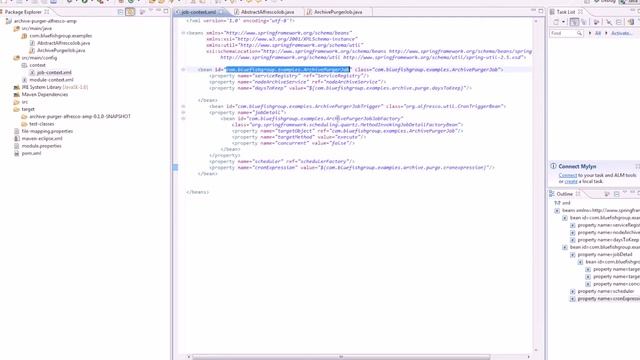Image resolution: width=640 pixels, height=360 pixels.
Task: Activate the Package Explorer view tab
Action: tap(23, 12)
